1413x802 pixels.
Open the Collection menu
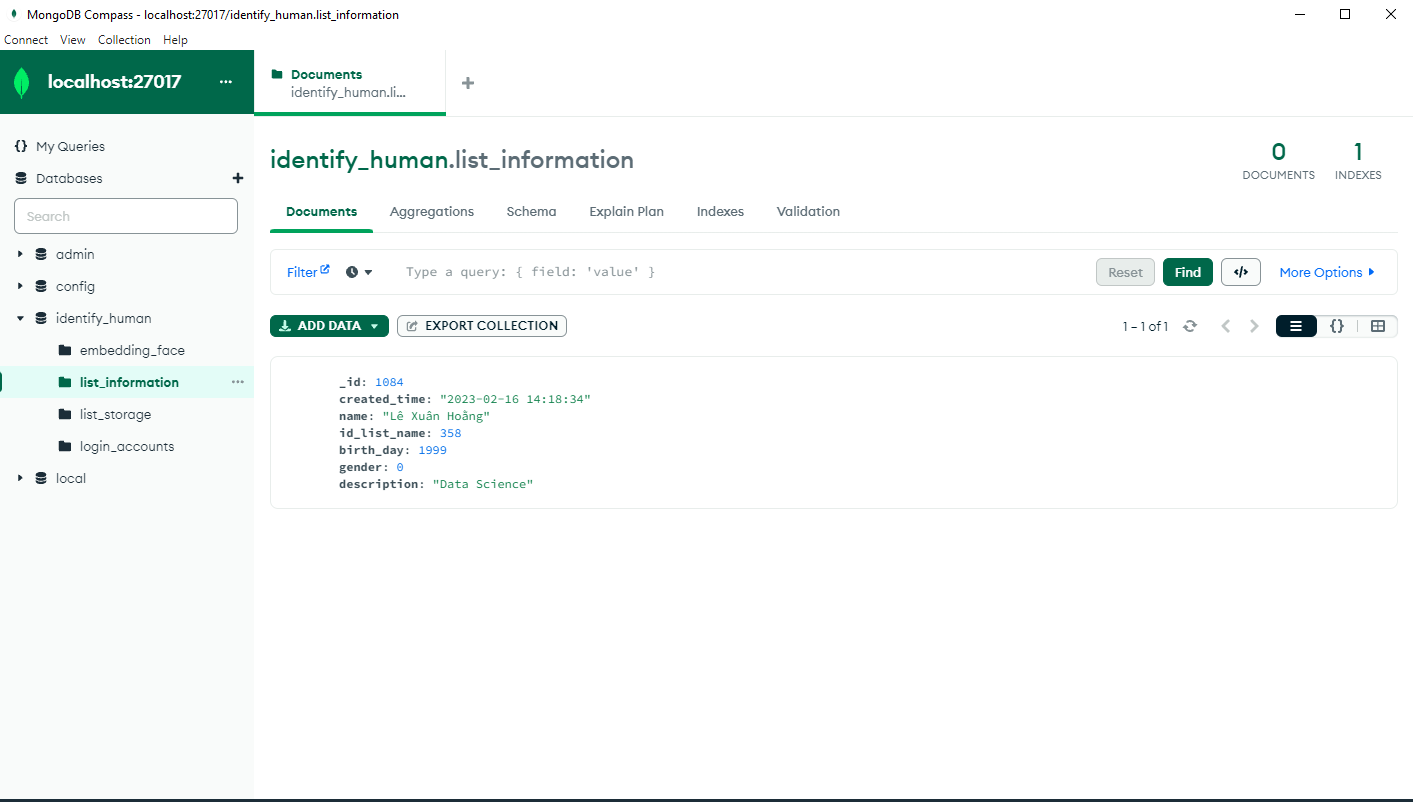click(x=124, y=39)
